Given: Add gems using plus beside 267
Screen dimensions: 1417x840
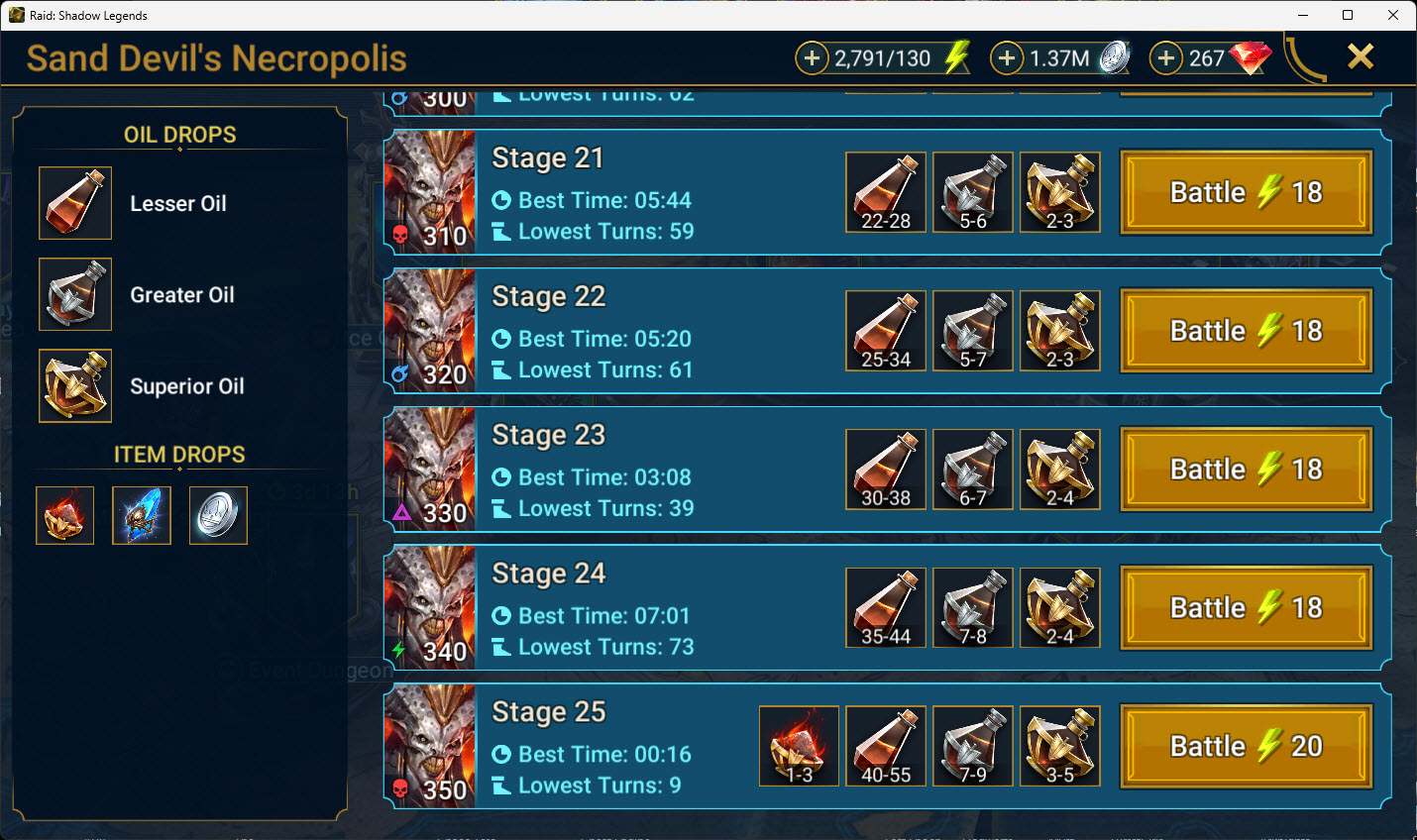Looking at the screenshot, I should pos(1166,58).
